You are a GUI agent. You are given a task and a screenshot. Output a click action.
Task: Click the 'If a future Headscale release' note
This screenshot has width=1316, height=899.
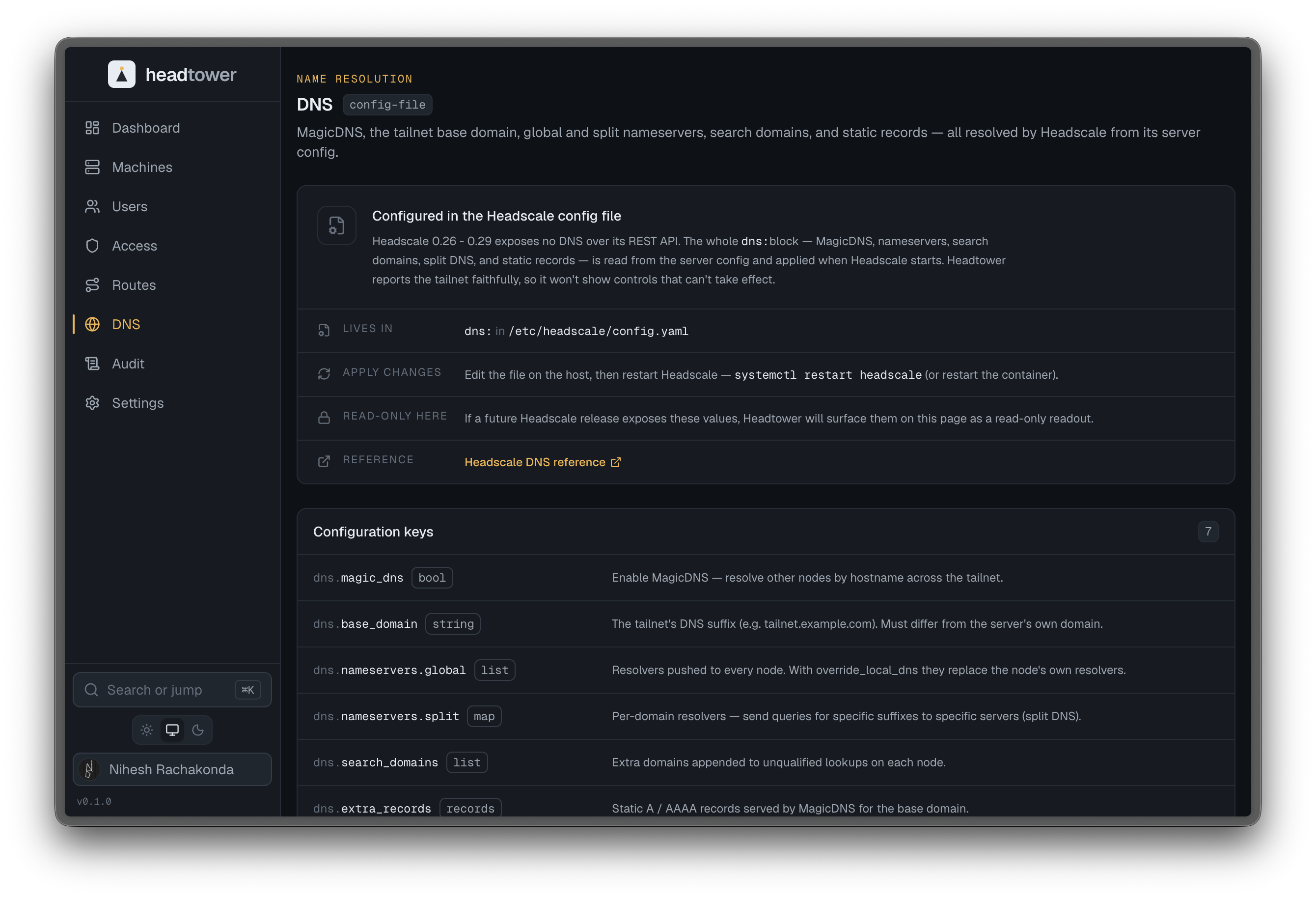pos(779,419)
